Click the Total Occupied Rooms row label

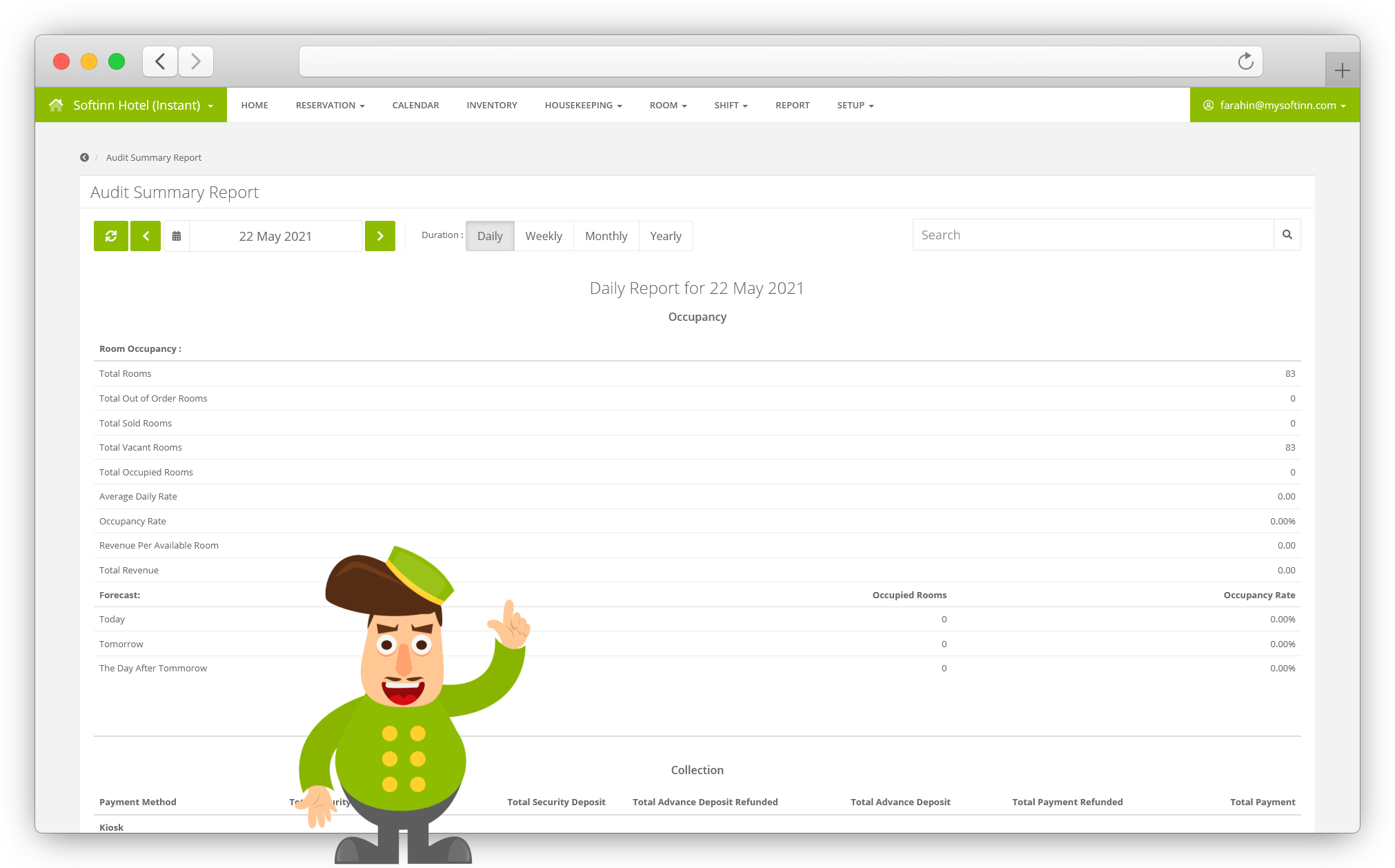[146, 472]
